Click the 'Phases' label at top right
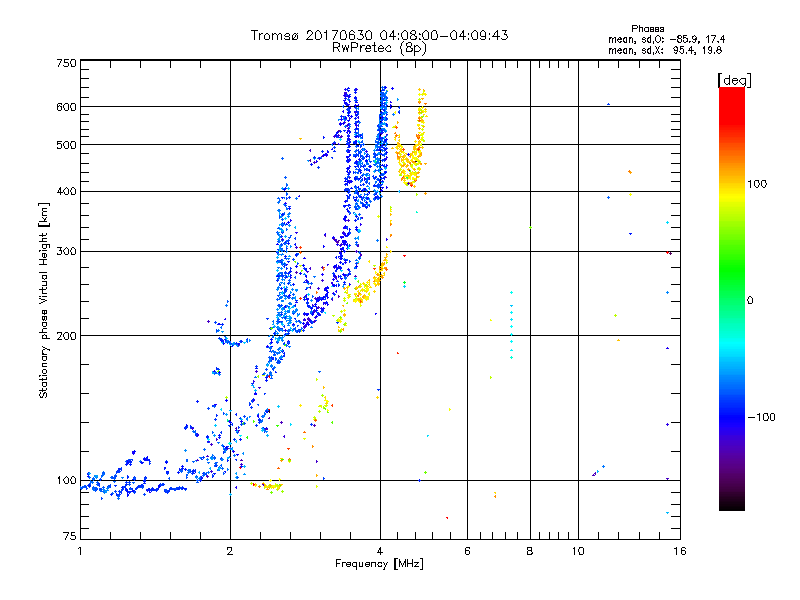This screenshot has height=600, width=800. (x=647, y=29)
